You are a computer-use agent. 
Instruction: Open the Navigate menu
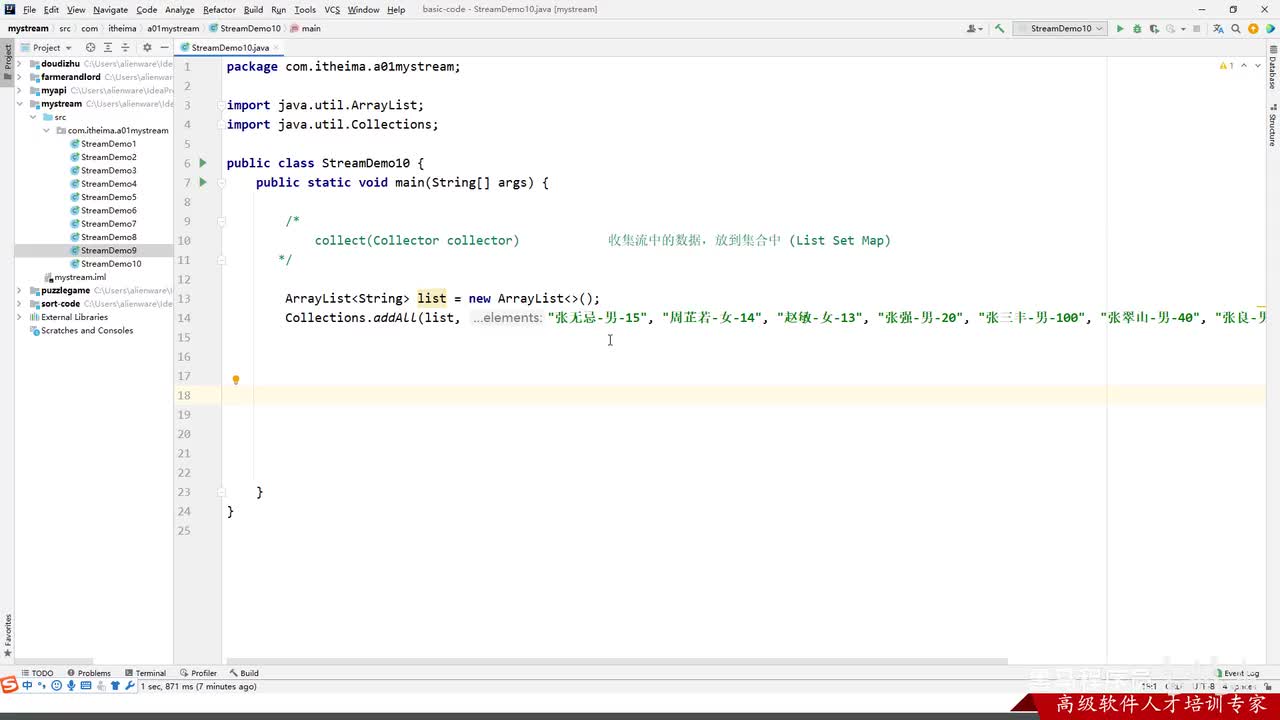[x=110, y=9]
